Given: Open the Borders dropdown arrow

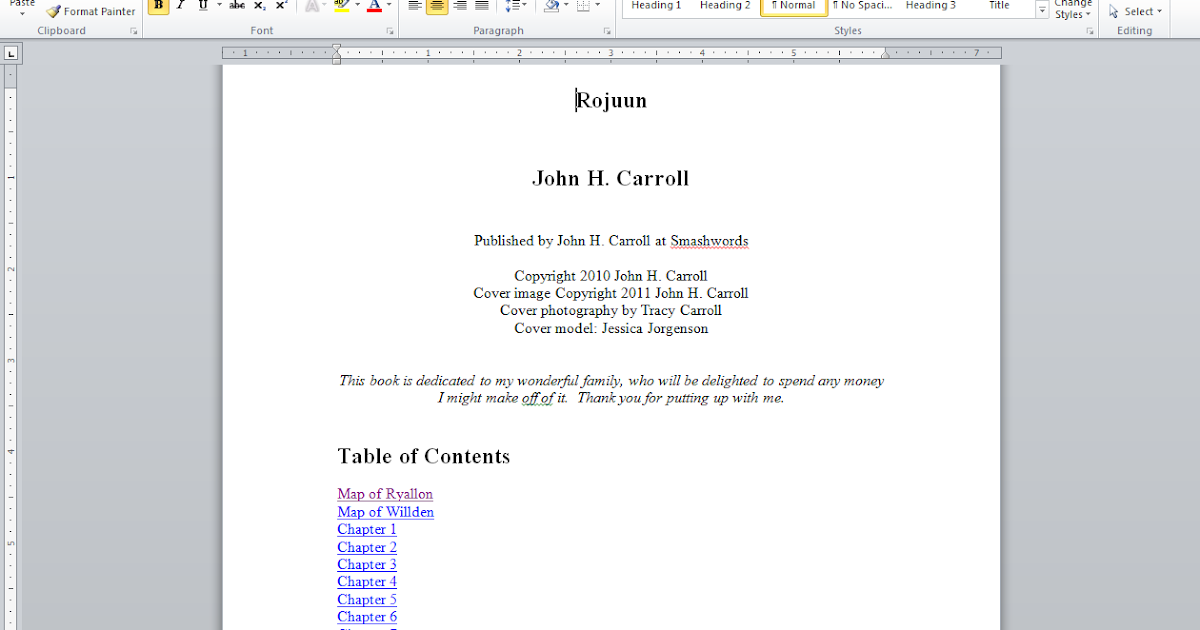Looking at the screenshot, I should pos(598,6).
